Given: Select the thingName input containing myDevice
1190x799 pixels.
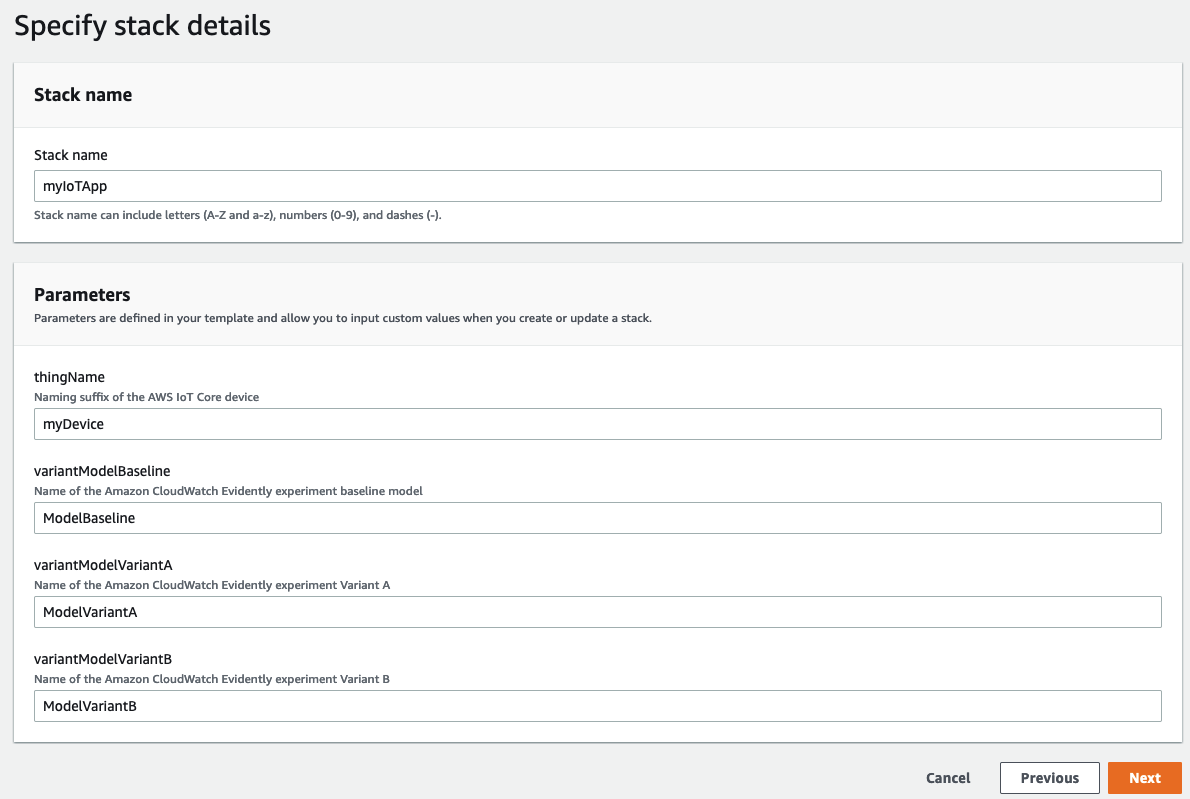Looking at the screenshot, I should tap(595, 424).
